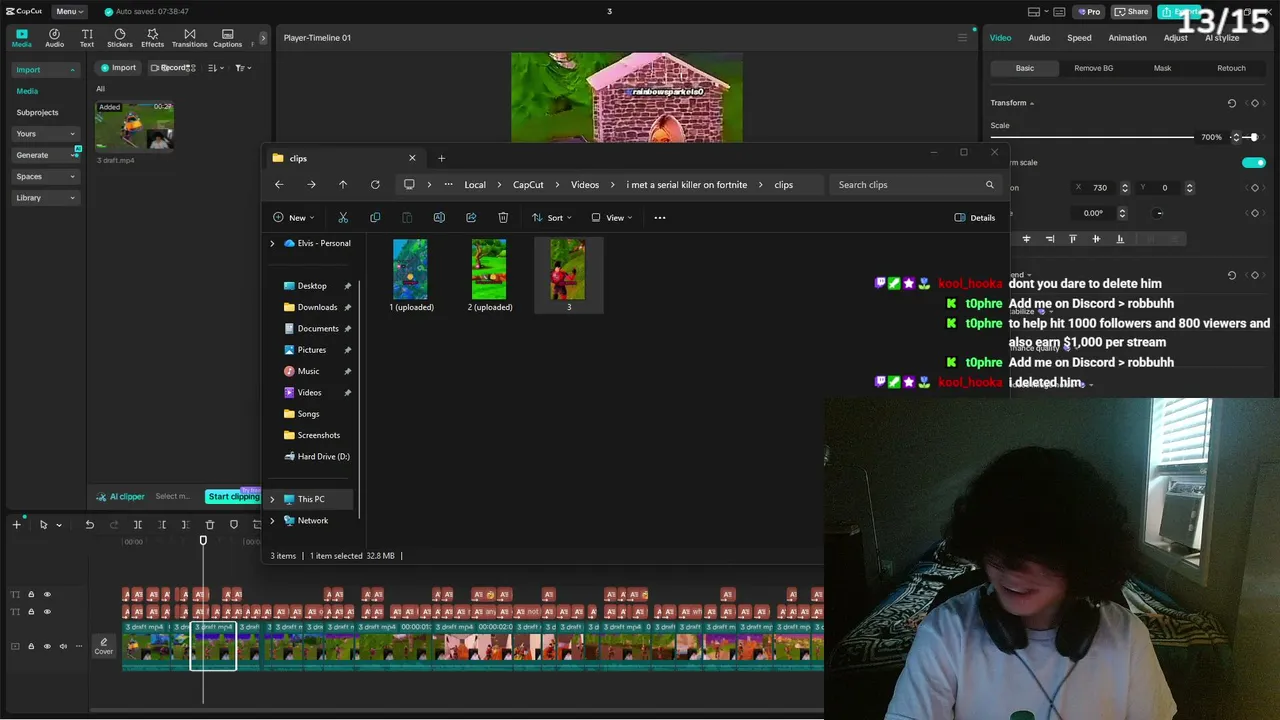Add a keyframe for Transform
Viewport: 1280px width, 720px height.
pyautogui.click(x=1255, y=103)
